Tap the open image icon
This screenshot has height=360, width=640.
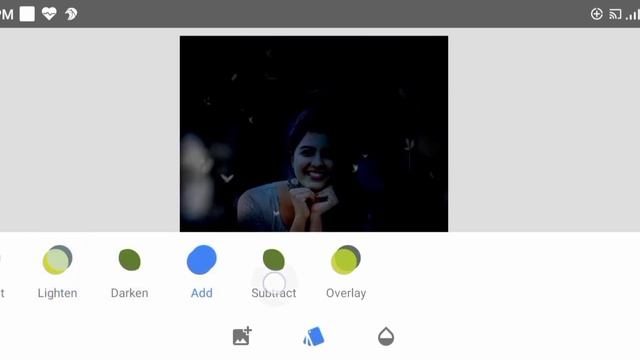[x=242, y=336]
